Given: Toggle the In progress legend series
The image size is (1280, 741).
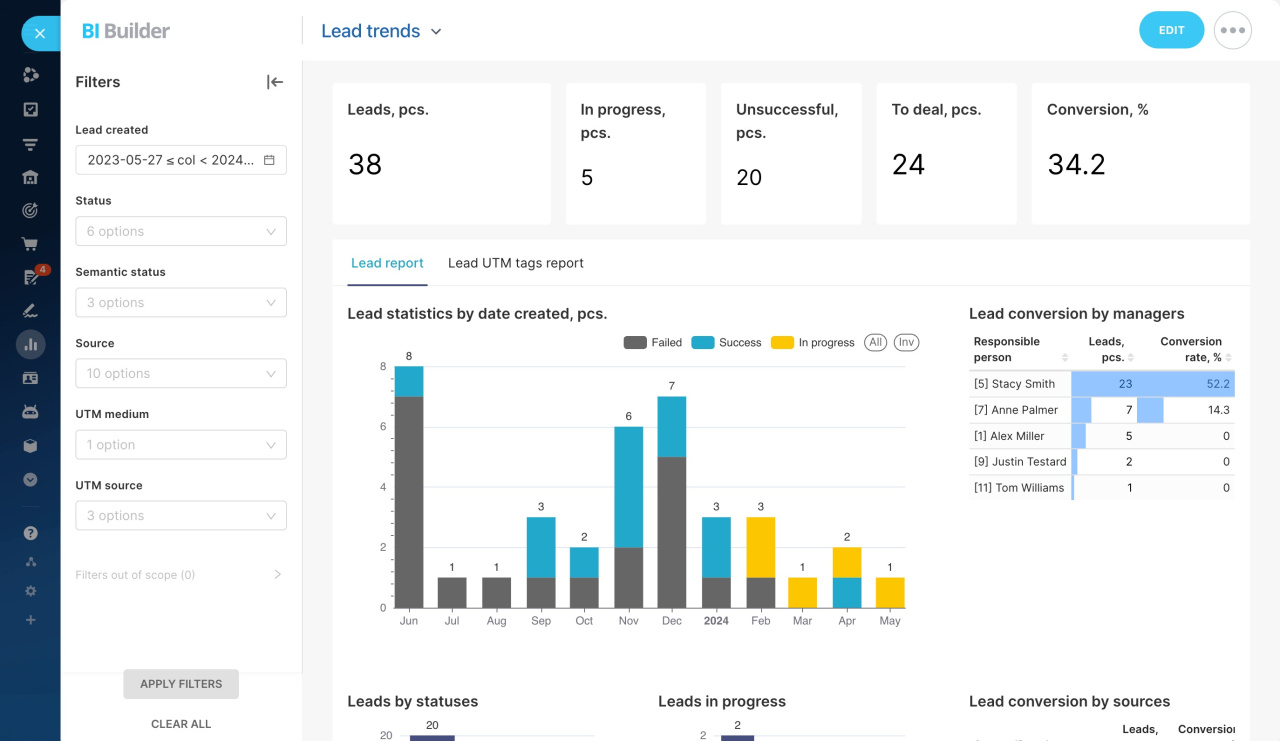Looking at the screenshot, I should point(813,342).
